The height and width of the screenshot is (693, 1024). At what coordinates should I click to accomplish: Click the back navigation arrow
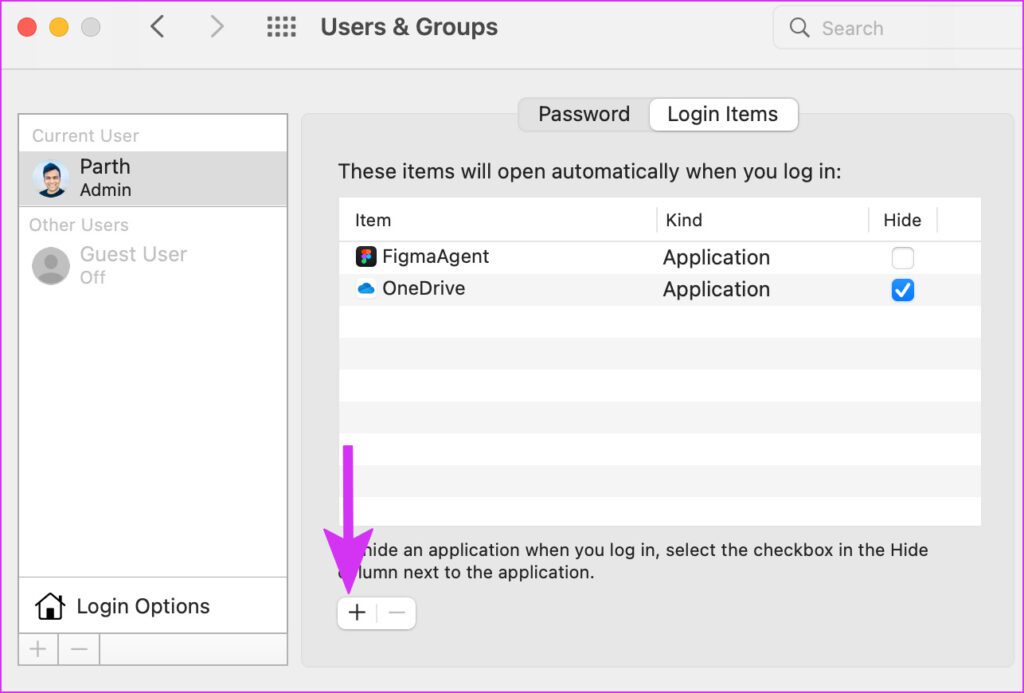159,27
